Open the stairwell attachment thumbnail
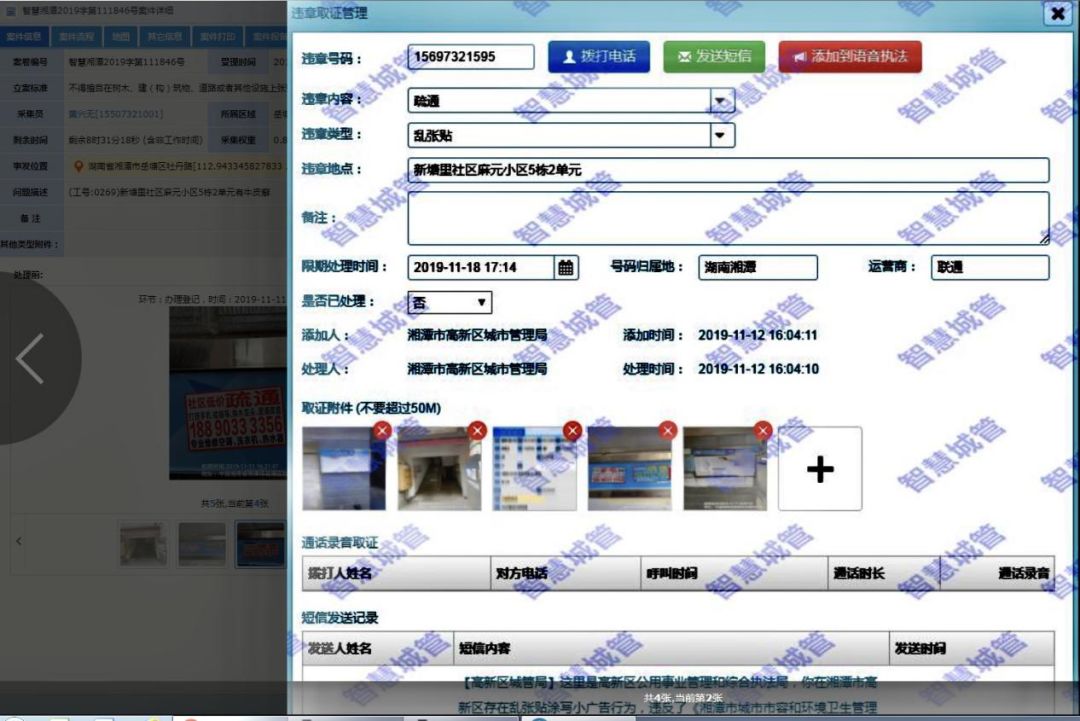This screenshot has width=1080, height=721. pos(439,469)
